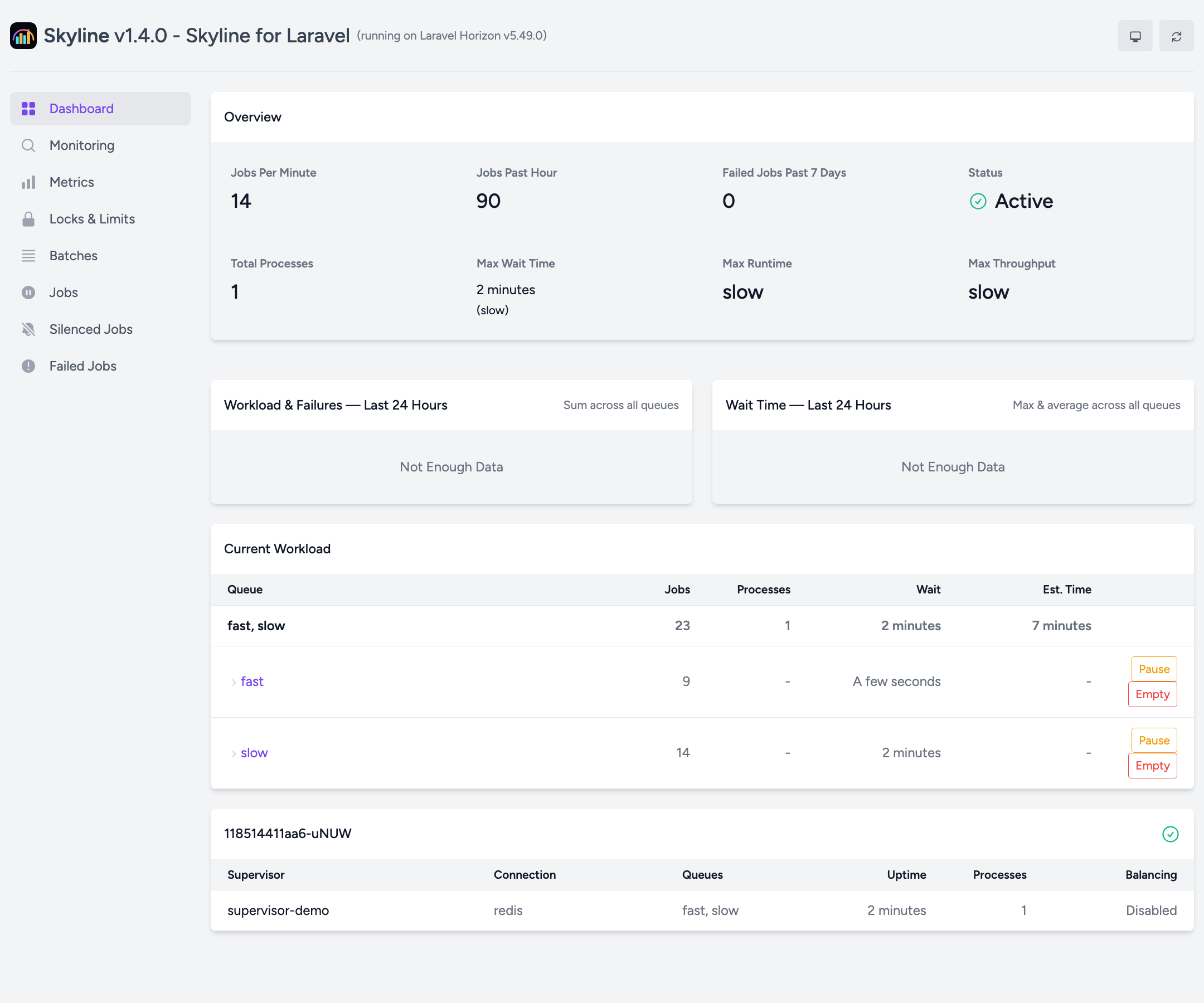Click the monitor display icon button
Screen dimensions: 1204x1003
(1135, 36)
